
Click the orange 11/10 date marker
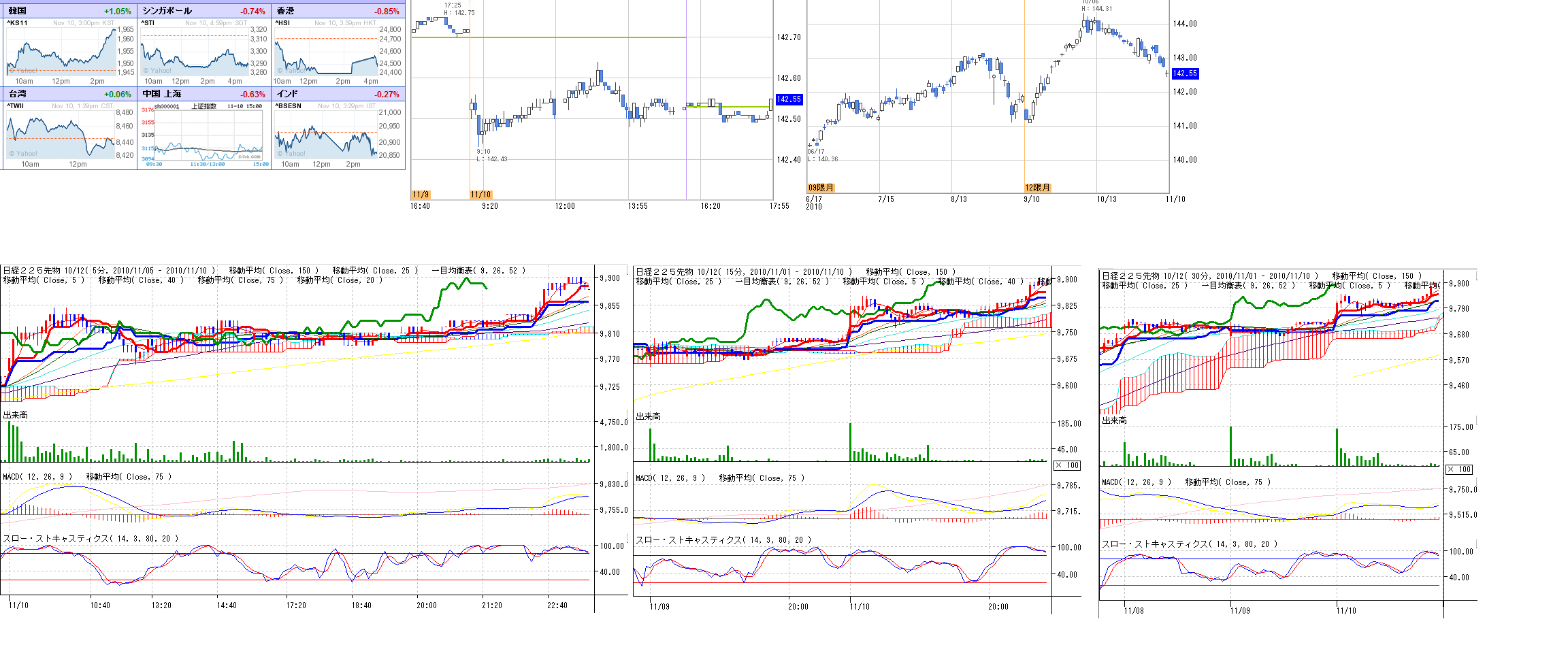(x=480, y=195)
